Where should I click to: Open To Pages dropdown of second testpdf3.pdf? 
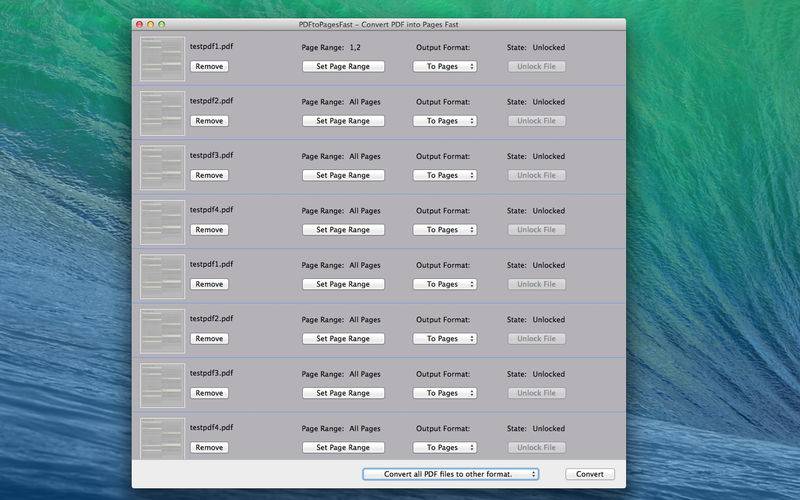click(x=445, y=393)
